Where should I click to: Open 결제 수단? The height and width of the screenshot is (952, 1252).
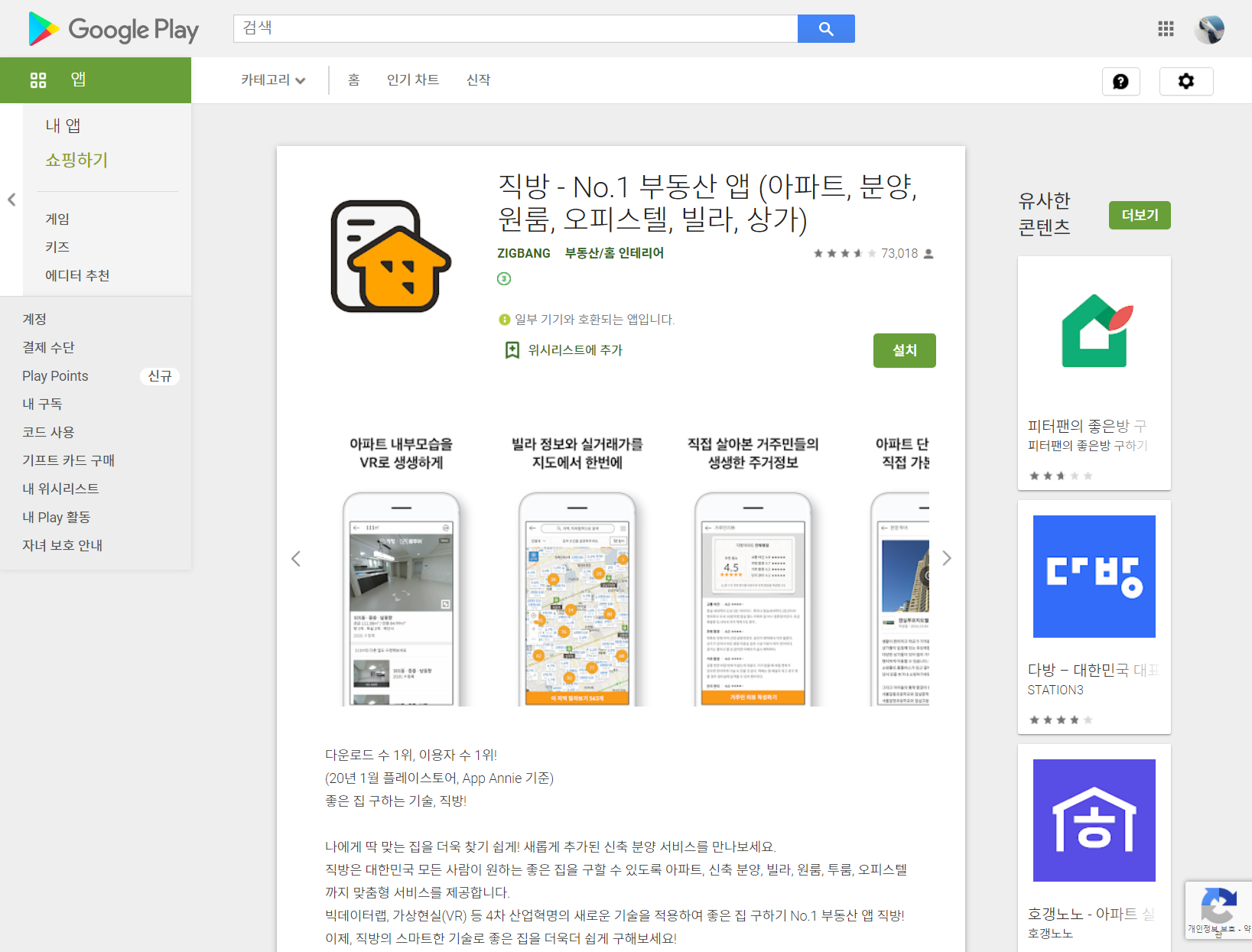pyautogui.click(x=48, y=347)
